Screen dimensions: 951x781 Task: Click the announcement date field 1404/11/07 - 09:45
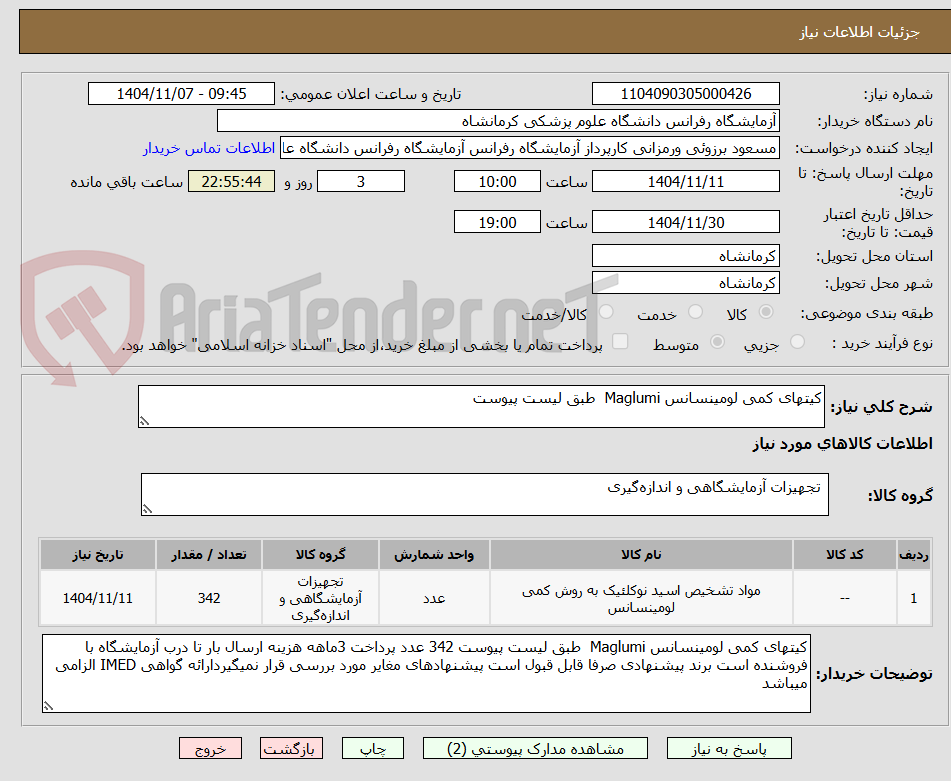(181, 94)
